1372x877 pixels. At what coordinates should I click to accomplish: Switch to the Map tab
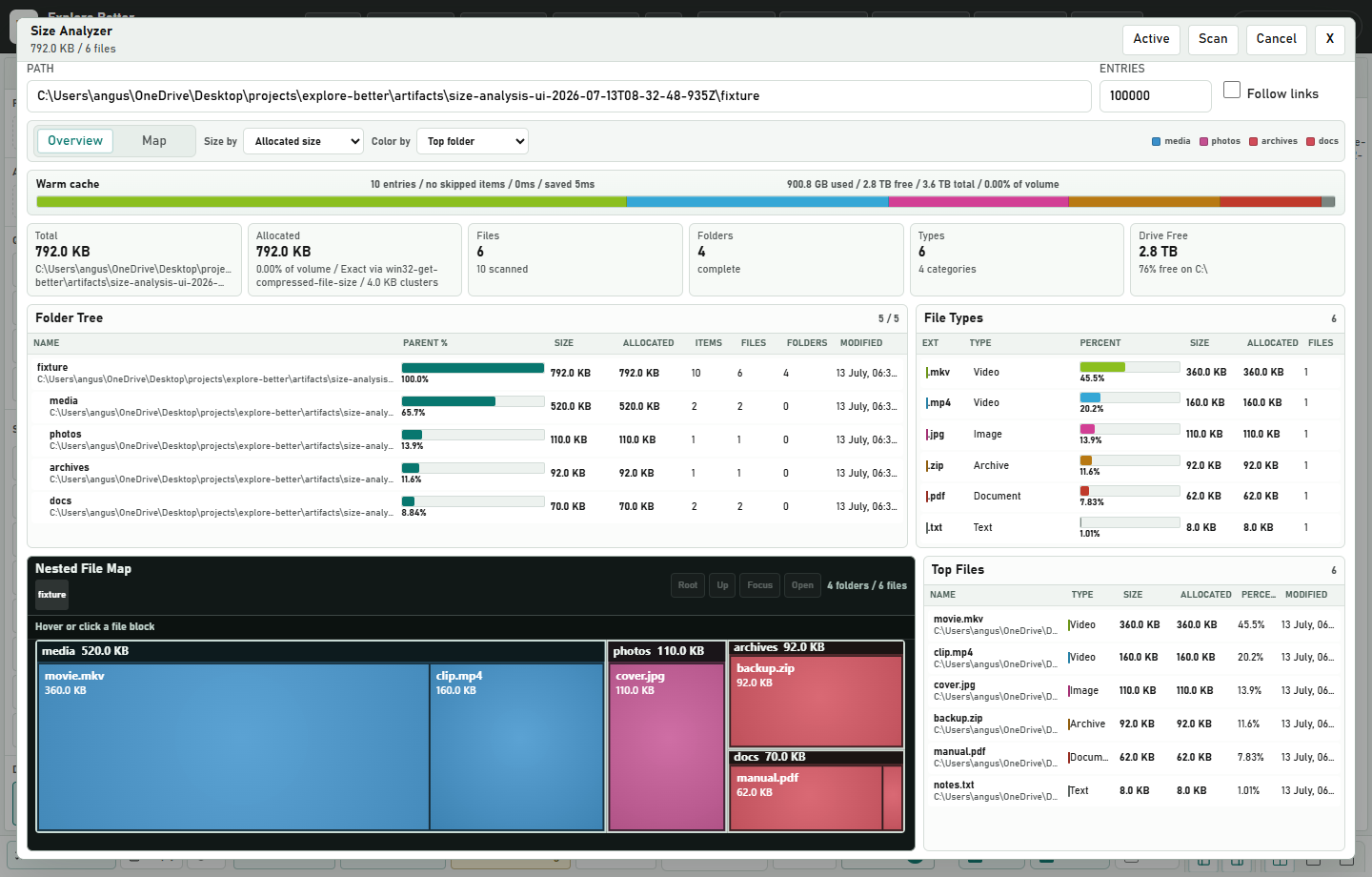coord(154,141)
